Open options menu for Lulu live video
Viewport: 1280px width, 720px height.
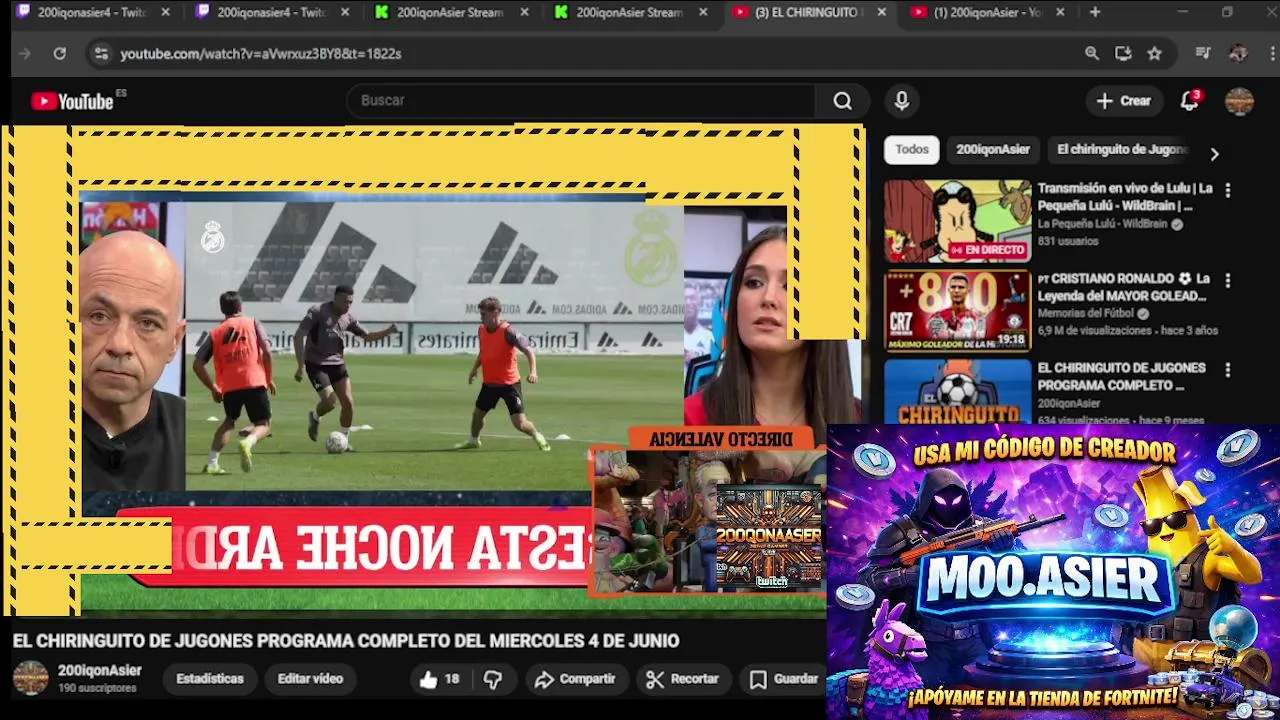1228,189
